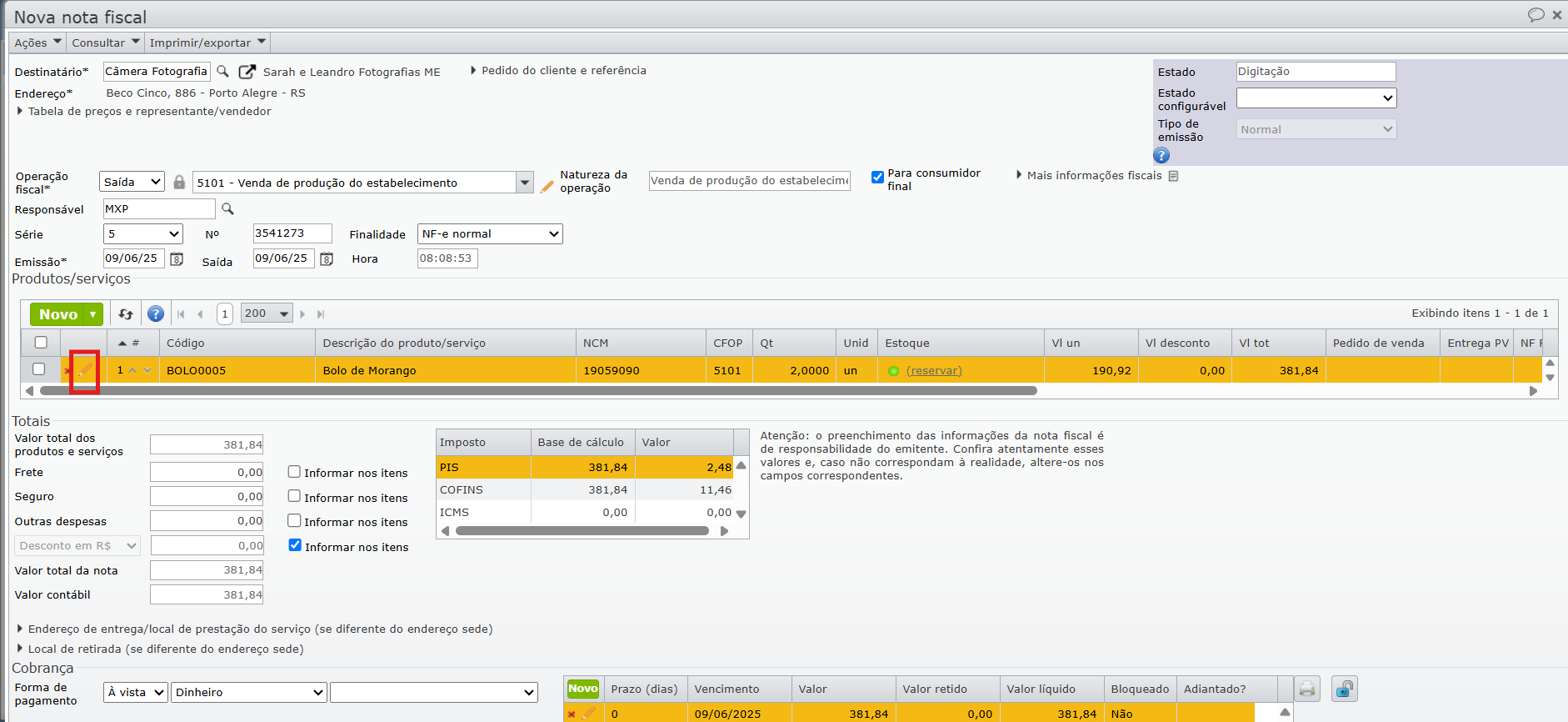Screen dimensions: 1568x722
Task: Move item 1 down with the down chevron
Action: (147, 370)
